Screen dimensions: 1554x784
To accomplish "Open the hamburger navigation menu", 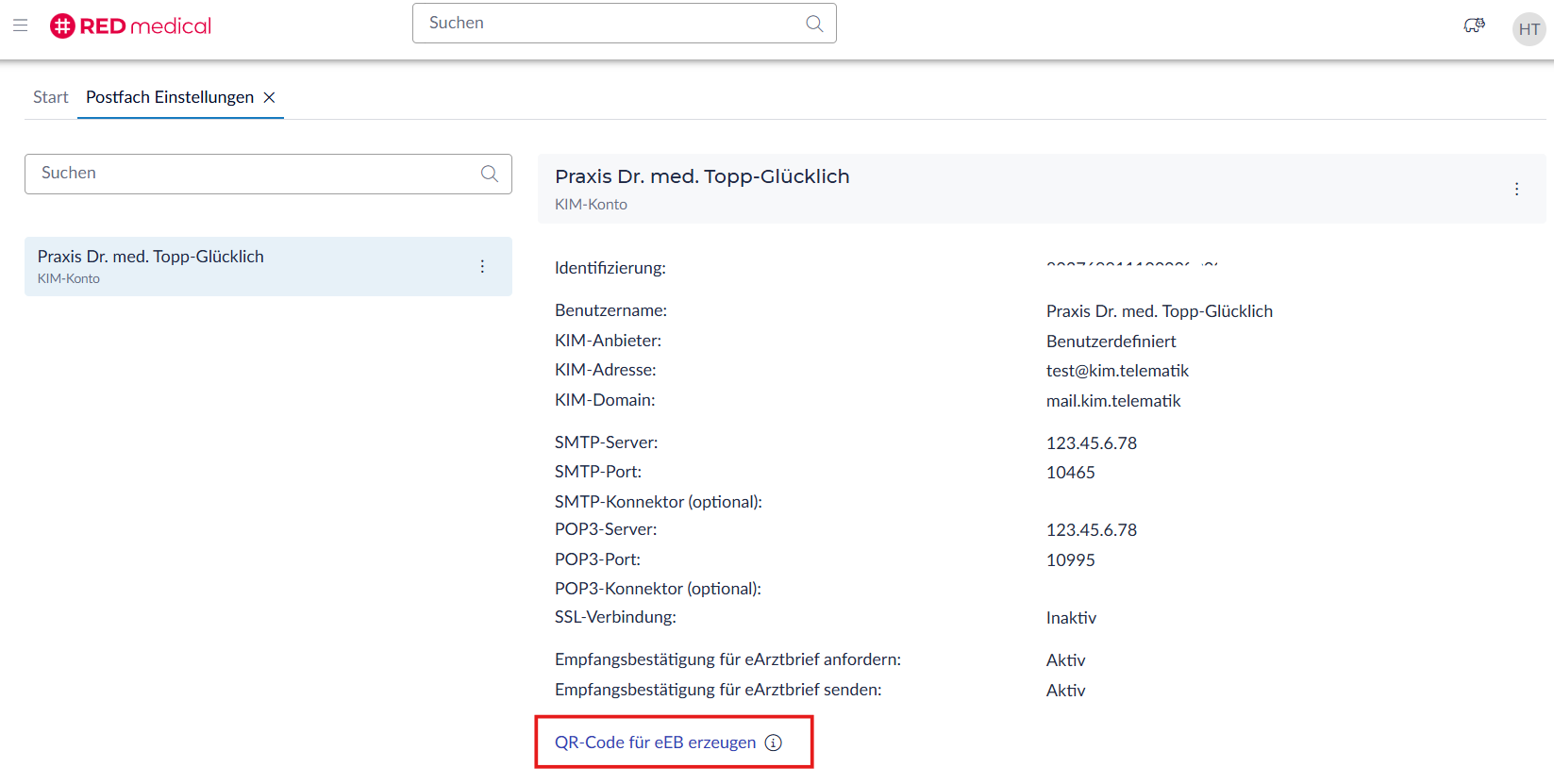I will 20,25.
